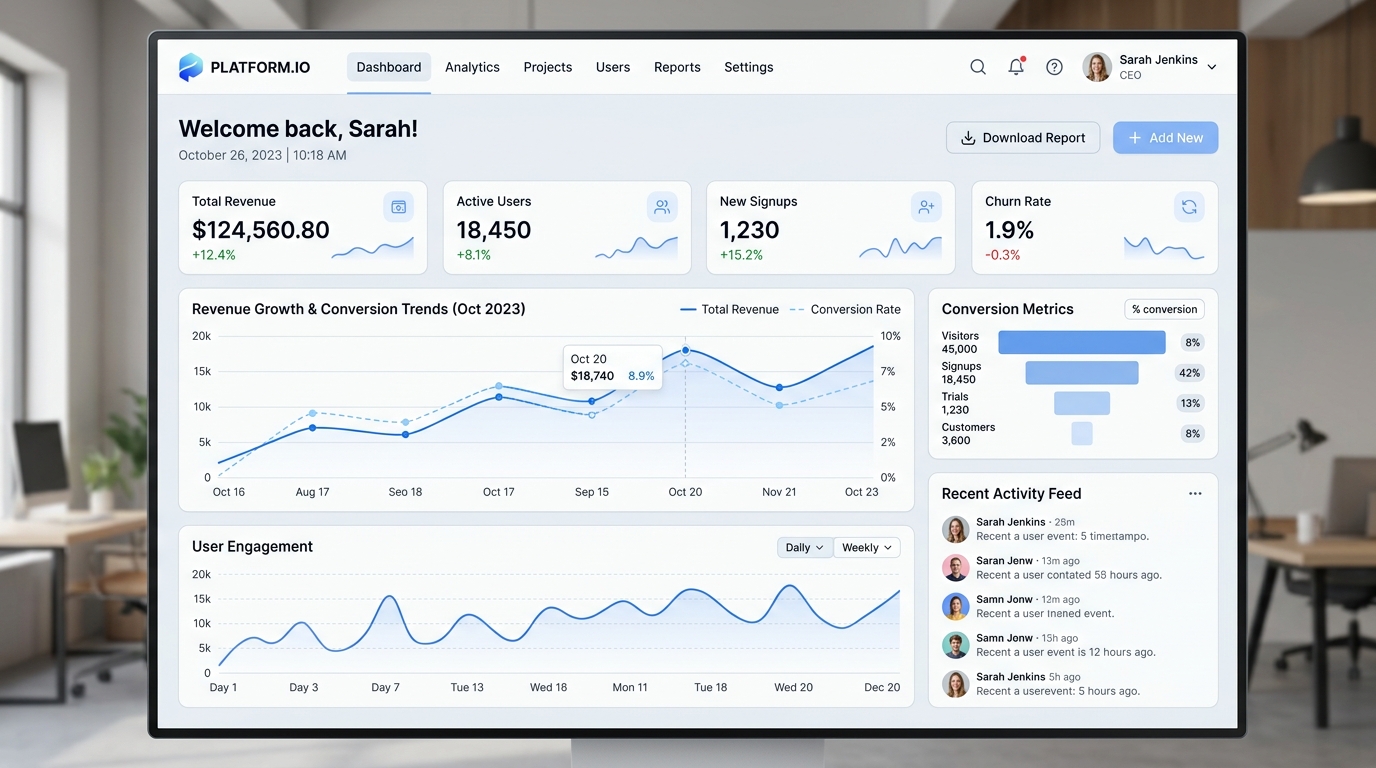Open the Sarah Jenkins profile menu chevron
Image resolution: width=1376 pixels, height=768 pixels.
1212,67
